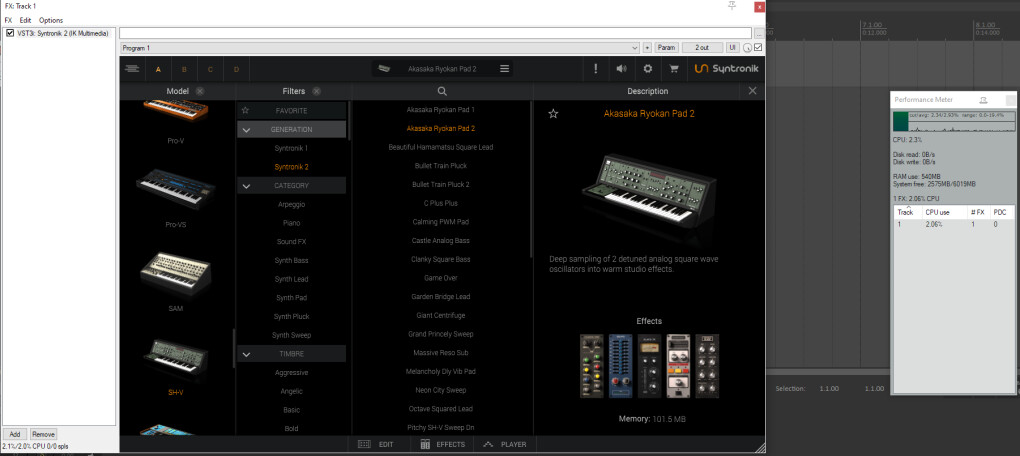The height and width of the screenshot is (456, 1020).
Task: Open the FX menu
Action: (x=8, y=20)
